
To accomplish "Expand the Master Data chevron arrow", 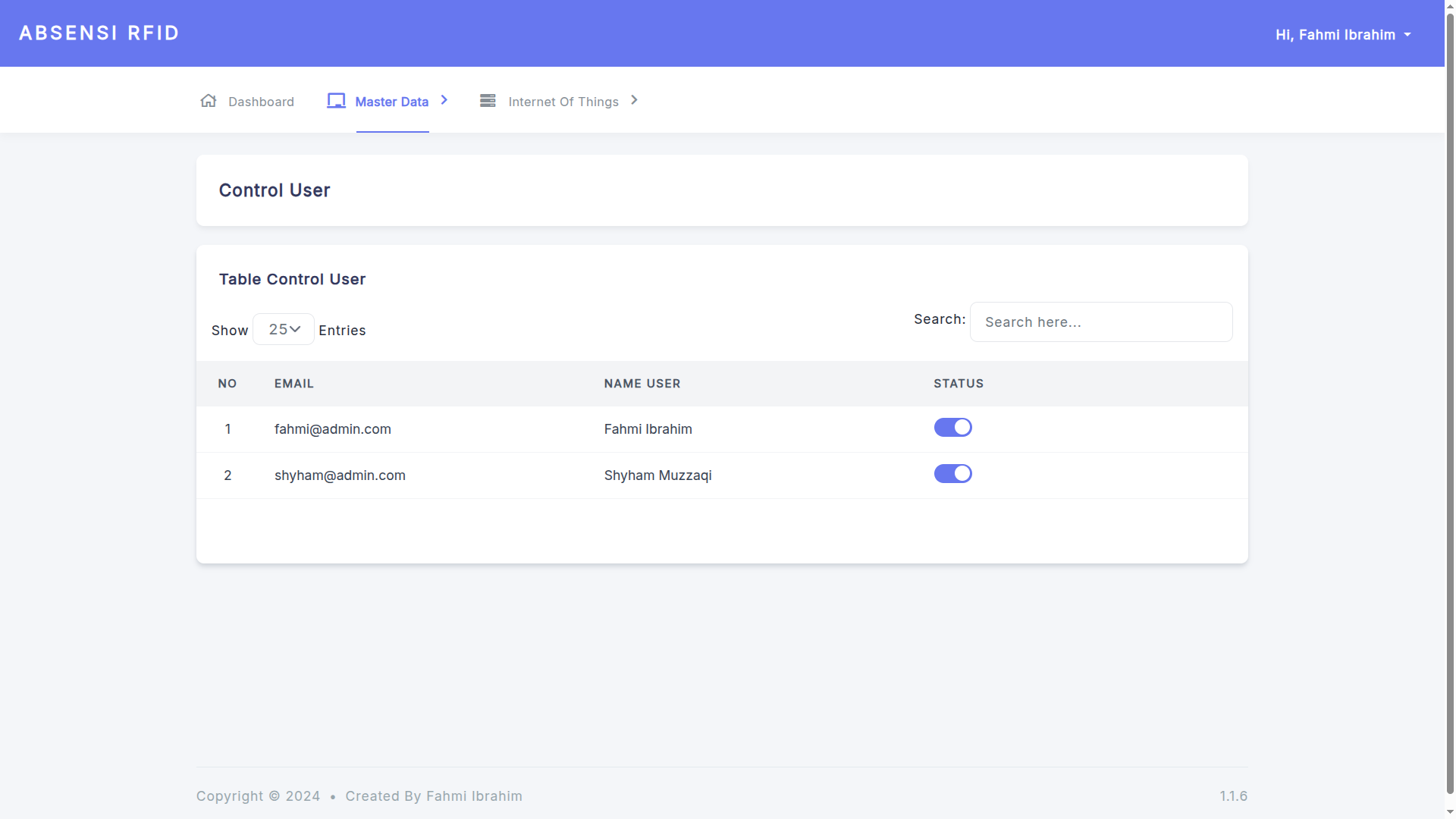I will [x=444, y=100].
